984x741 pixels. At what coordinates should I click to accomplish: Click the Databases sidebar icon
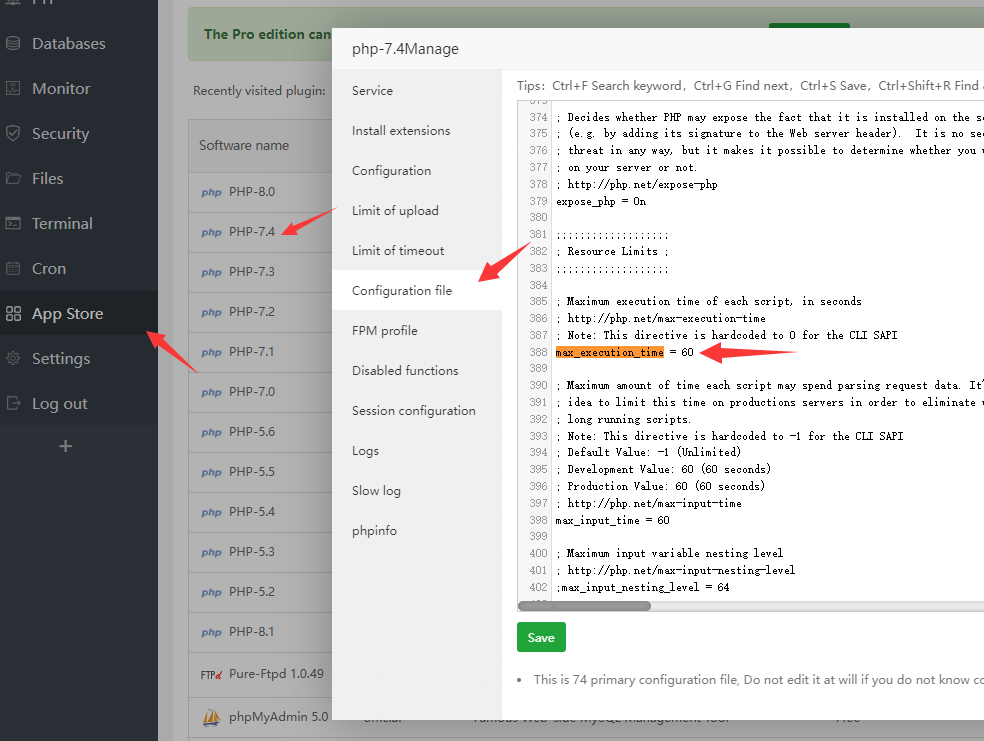point(13,43)
